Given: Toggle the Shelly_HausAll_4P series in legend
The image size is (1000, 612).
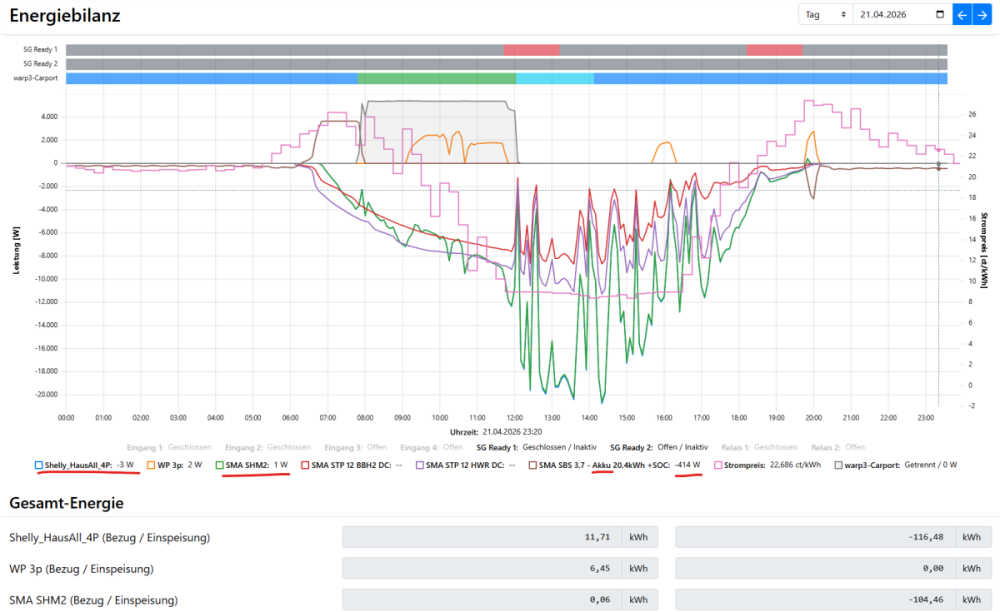Looking at the screenshot, I should pyautogui.click(x=78, y=465).
